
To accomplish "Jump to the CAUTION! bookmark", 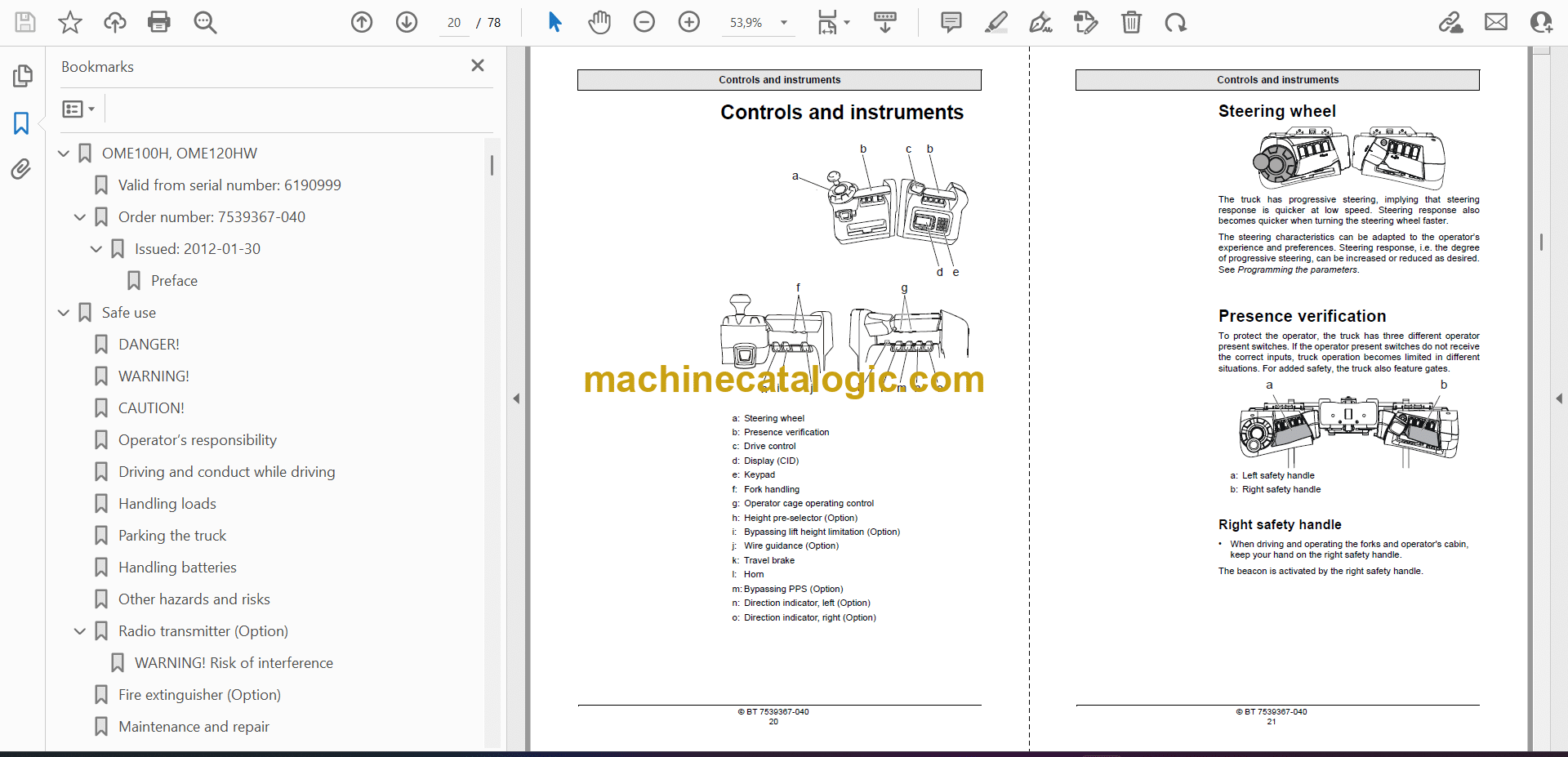I will [x=151, y=408].
